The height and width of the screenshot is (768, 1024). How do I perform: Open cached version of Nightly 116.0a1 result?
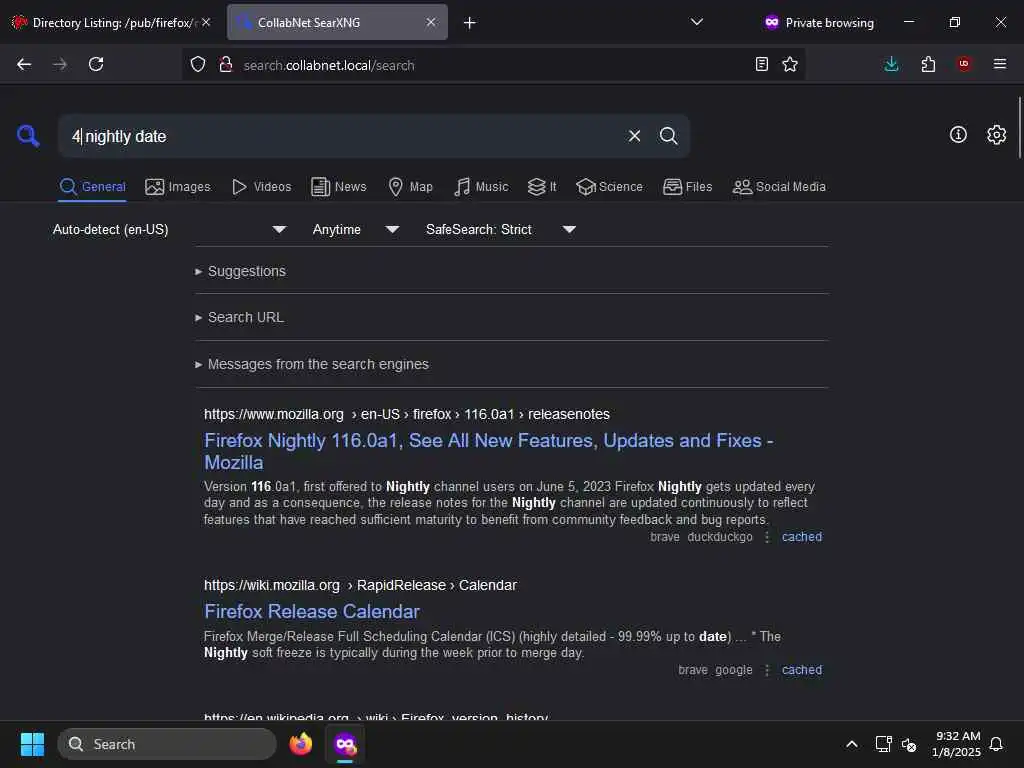pos(802,537)
